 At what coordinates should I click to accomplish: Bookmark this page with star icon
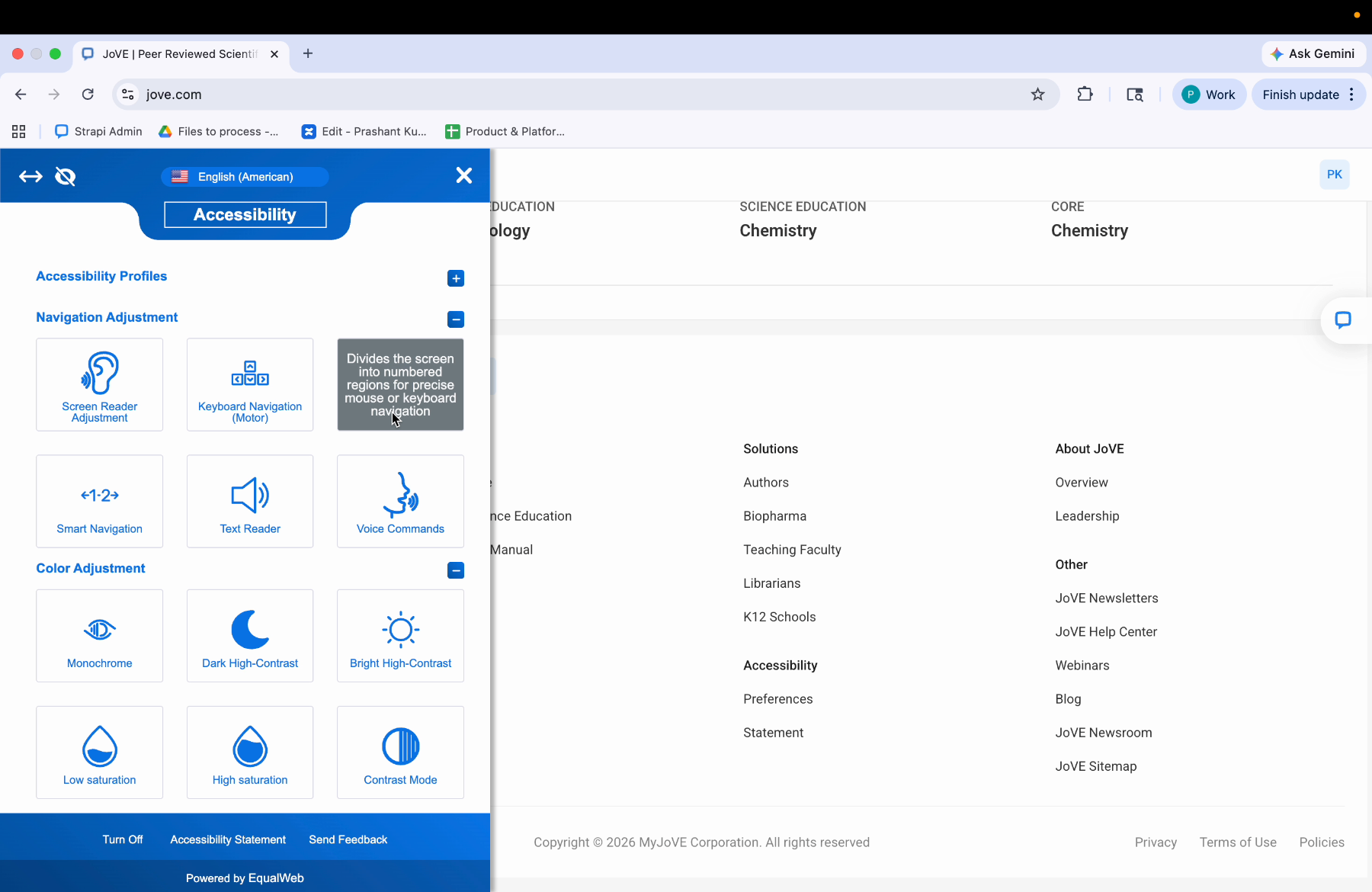click(x=1038, y=95)
